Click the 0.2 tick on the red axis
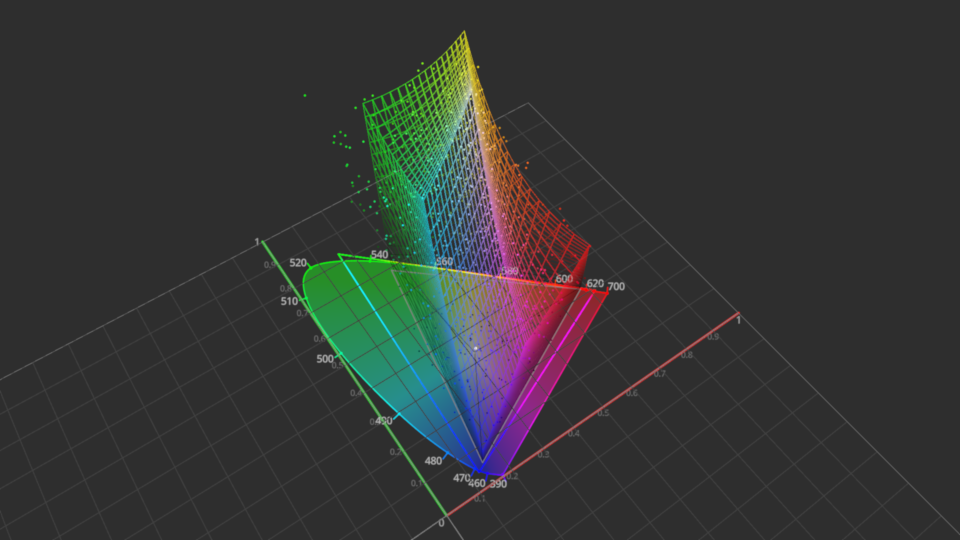This screenshot has height=540, width=960. (x=512, y=476)
